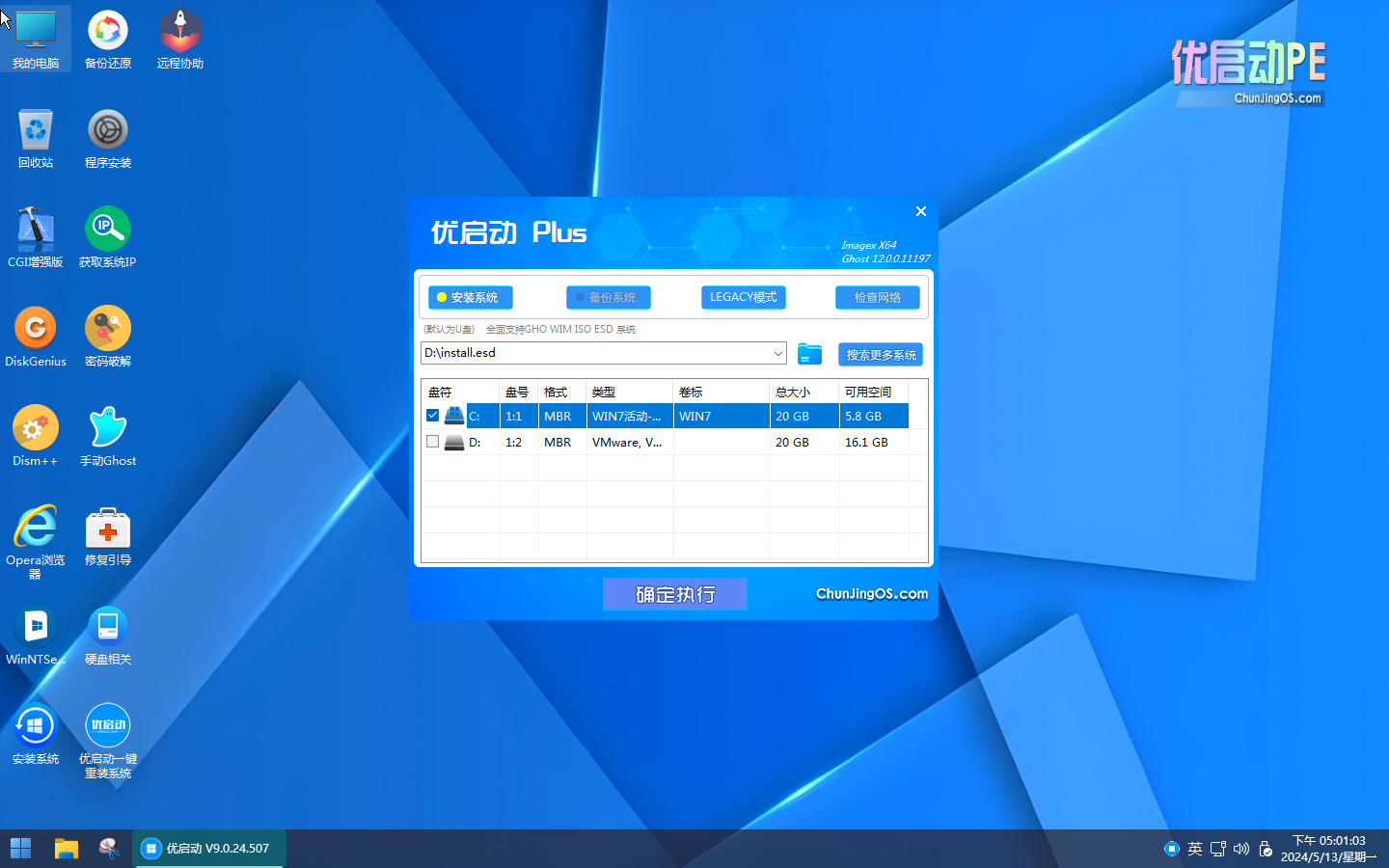
Task: Click the LEGACY模式 button
Action: (x=743, y=297)
